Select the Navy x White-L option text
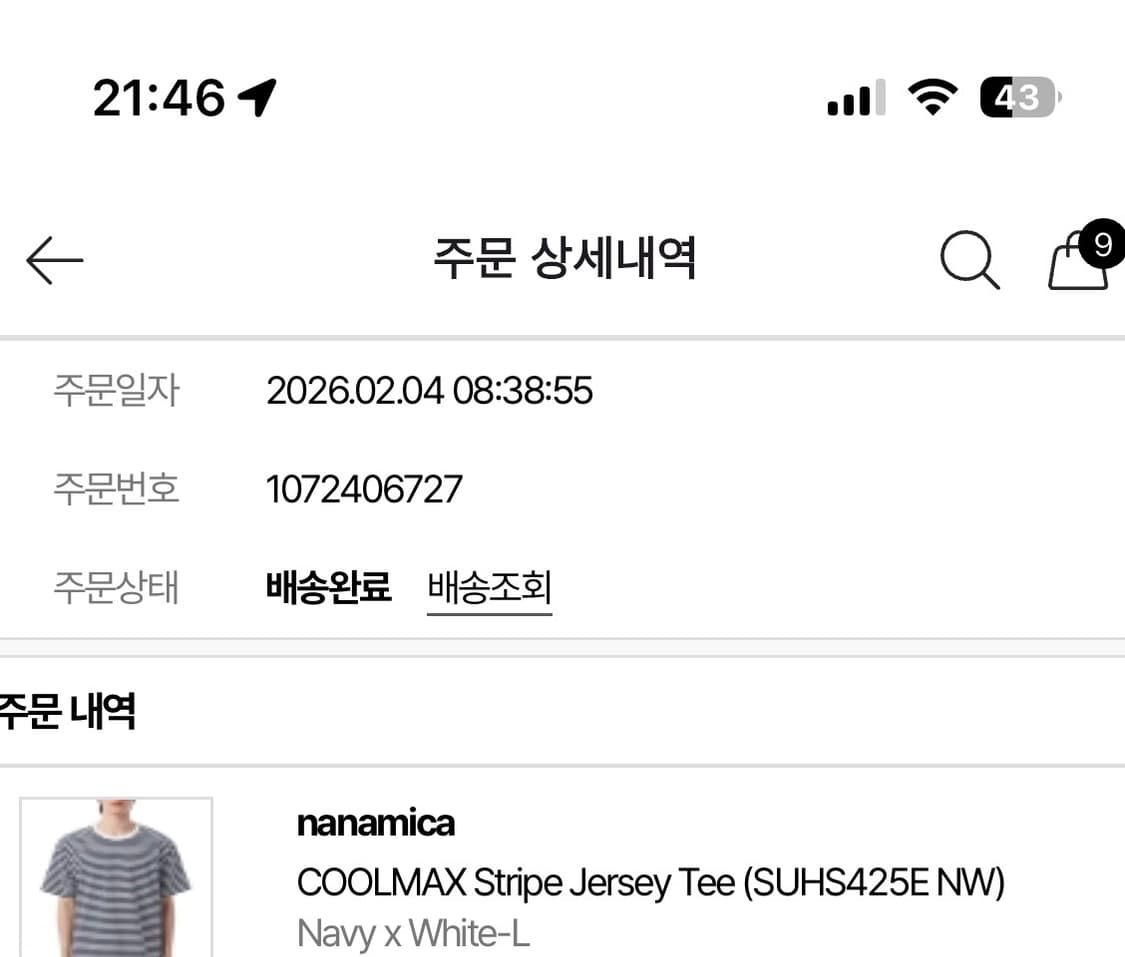This screenshot has height=957, width=1125. (x=413, y=932)
